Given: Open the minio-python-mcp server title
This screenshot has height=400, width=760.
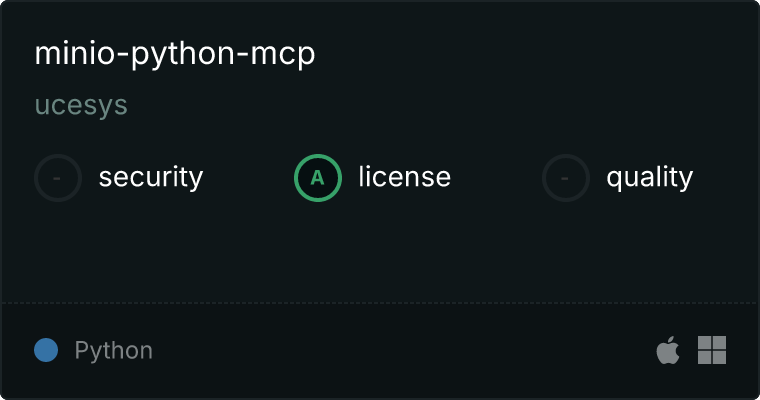Looking at the screenshot, I should (x=175, y=54).
